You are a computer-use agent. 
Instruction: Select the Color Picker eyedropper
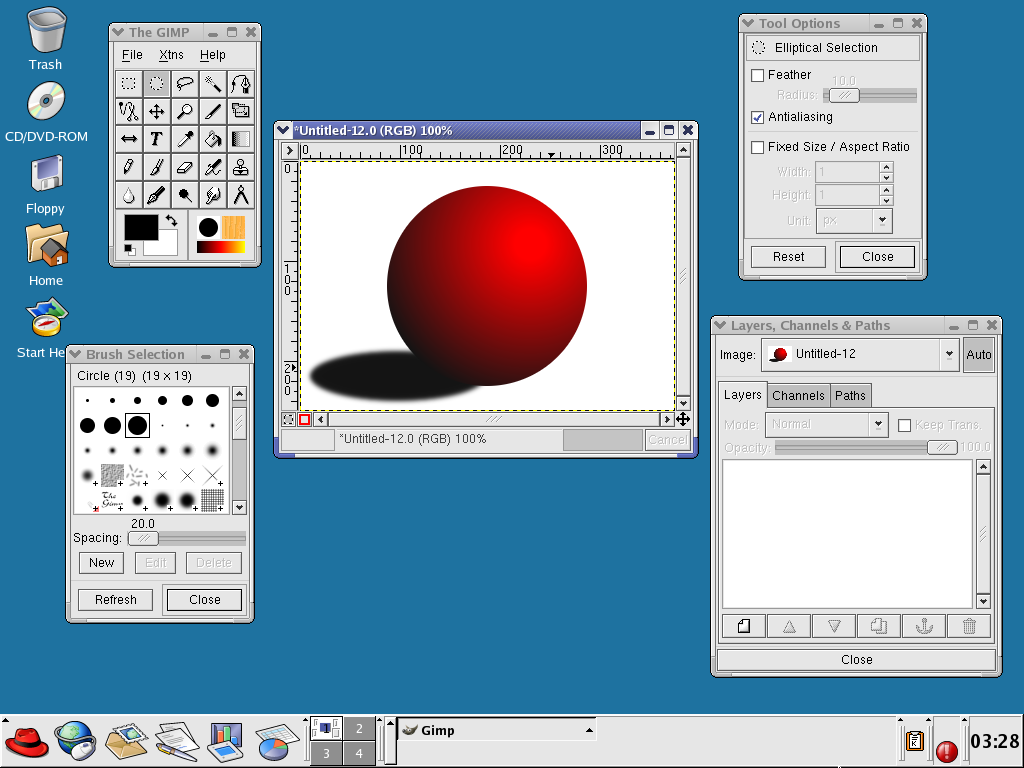pos(185,139)
